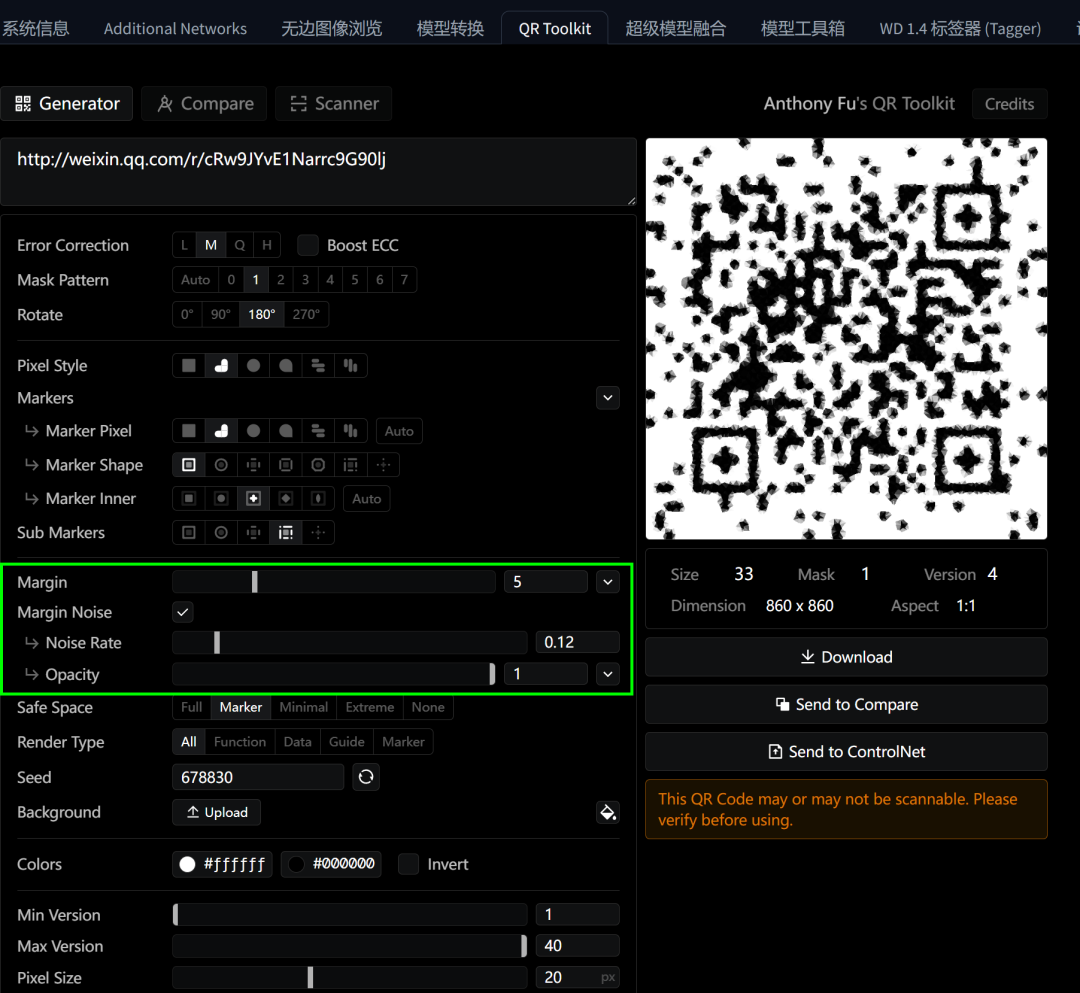Adjust the Pixel Size slider
Screen dimensions: 1080x993
[349, 977]
